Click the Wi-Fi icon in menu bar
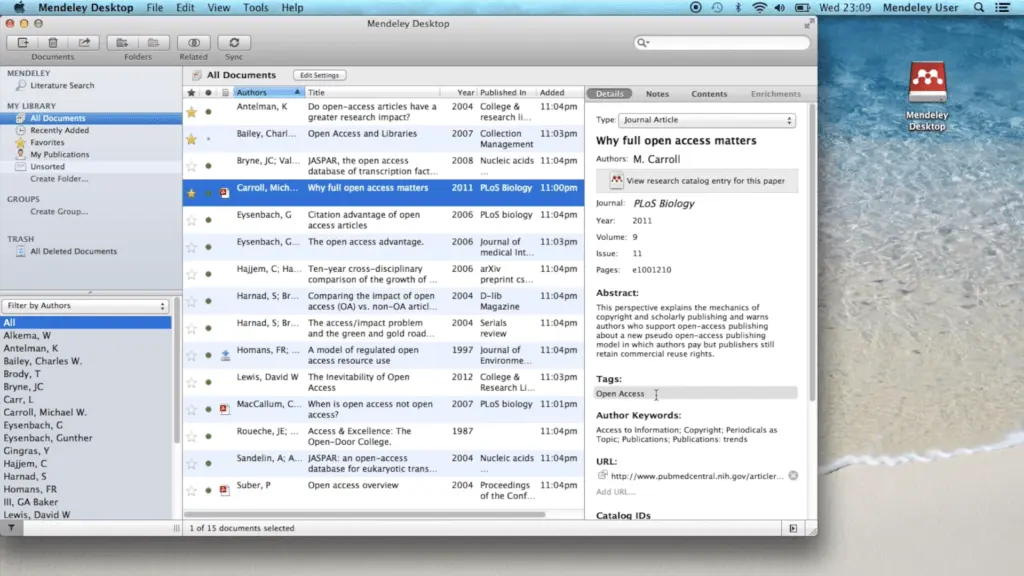Viewport: 1024px width, 576px height. coord(759,8)
